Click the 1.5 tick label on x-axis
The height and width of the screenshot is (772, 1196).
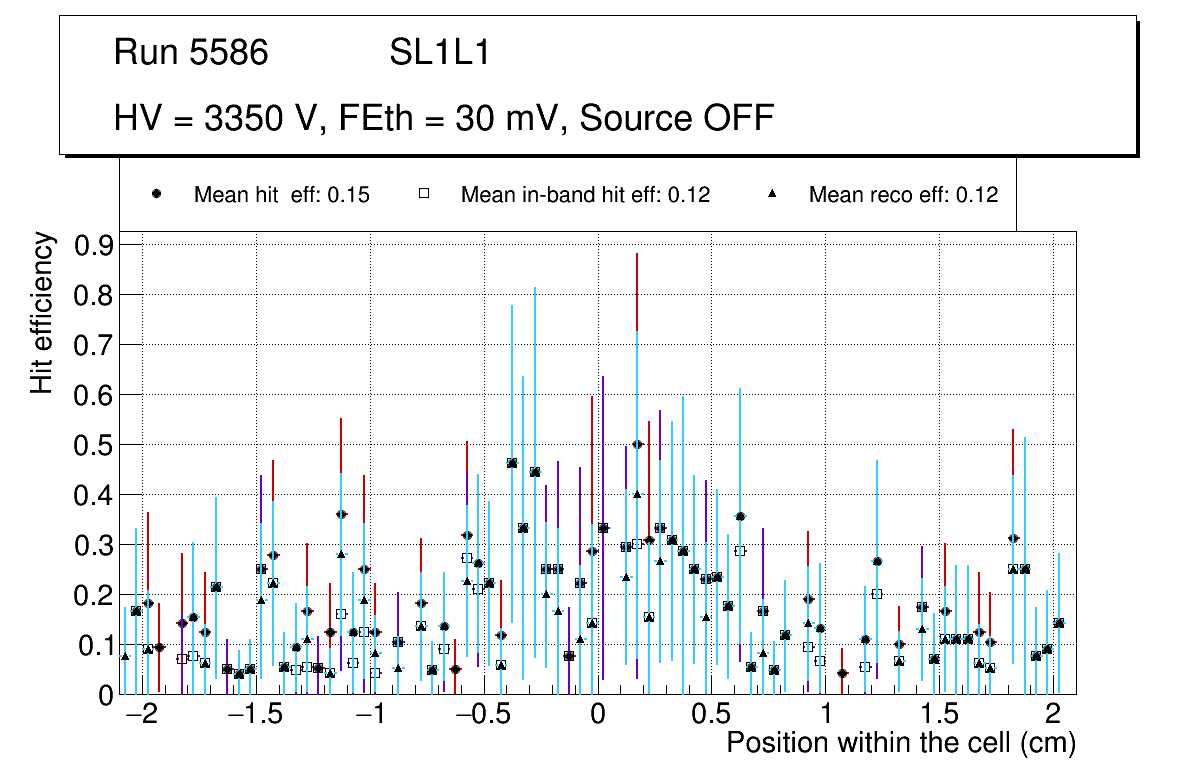(x=940, y=716)
